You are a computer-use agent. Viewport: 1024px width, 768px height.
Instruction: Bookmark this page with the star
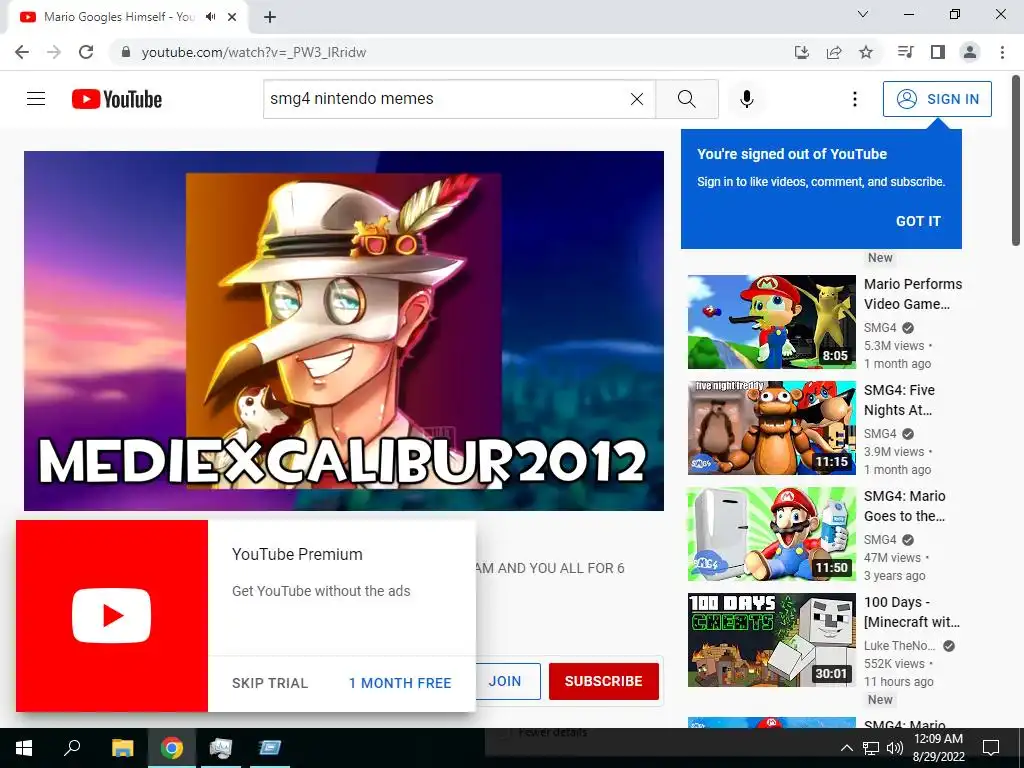866,52
